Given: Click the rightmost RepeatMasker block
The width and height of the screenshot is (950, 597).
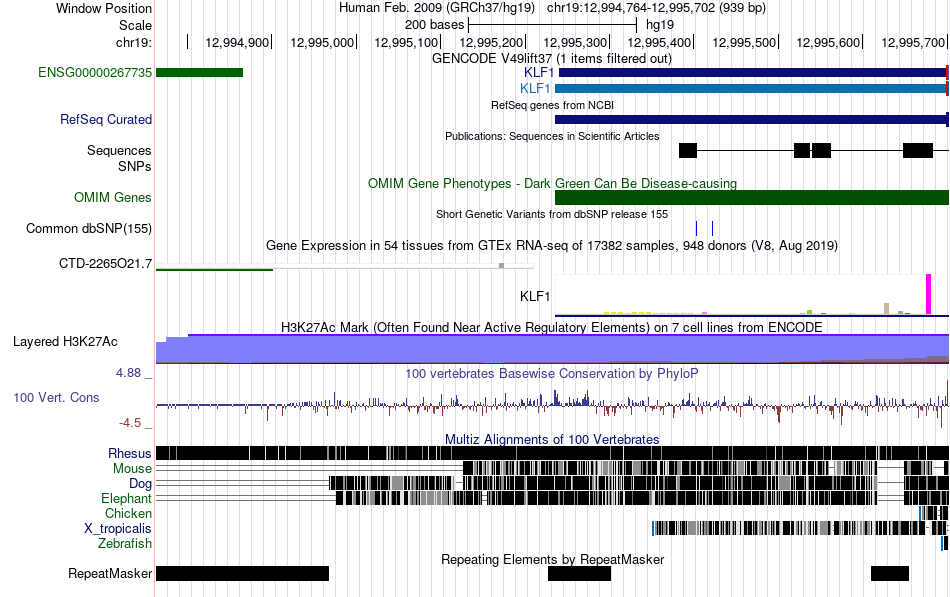Looking at the screenshot, I should click(x=890, y=573).
